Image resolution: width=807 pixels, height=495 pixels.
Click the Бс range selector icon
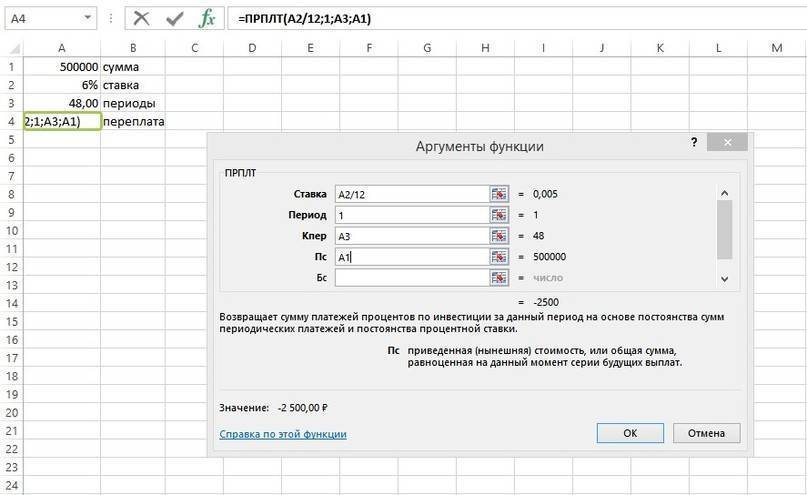coord(499,278)
